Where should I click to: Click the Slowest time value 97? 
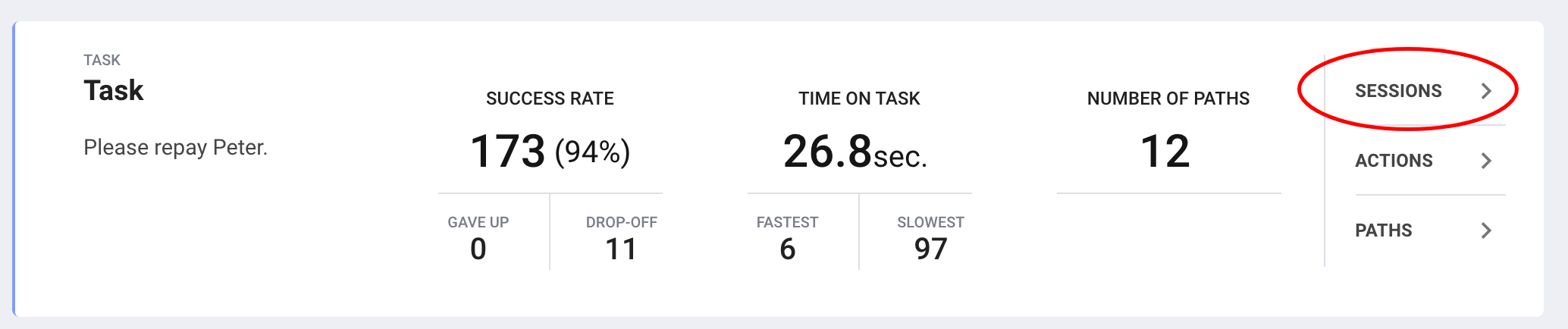click(x=930, y=249)
